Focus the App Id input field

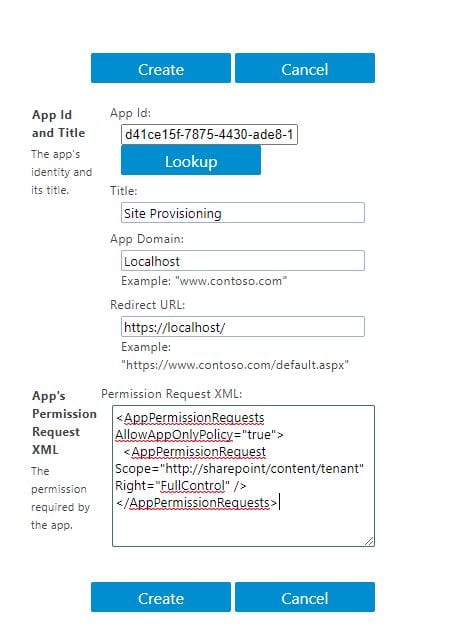coord(209,134)
